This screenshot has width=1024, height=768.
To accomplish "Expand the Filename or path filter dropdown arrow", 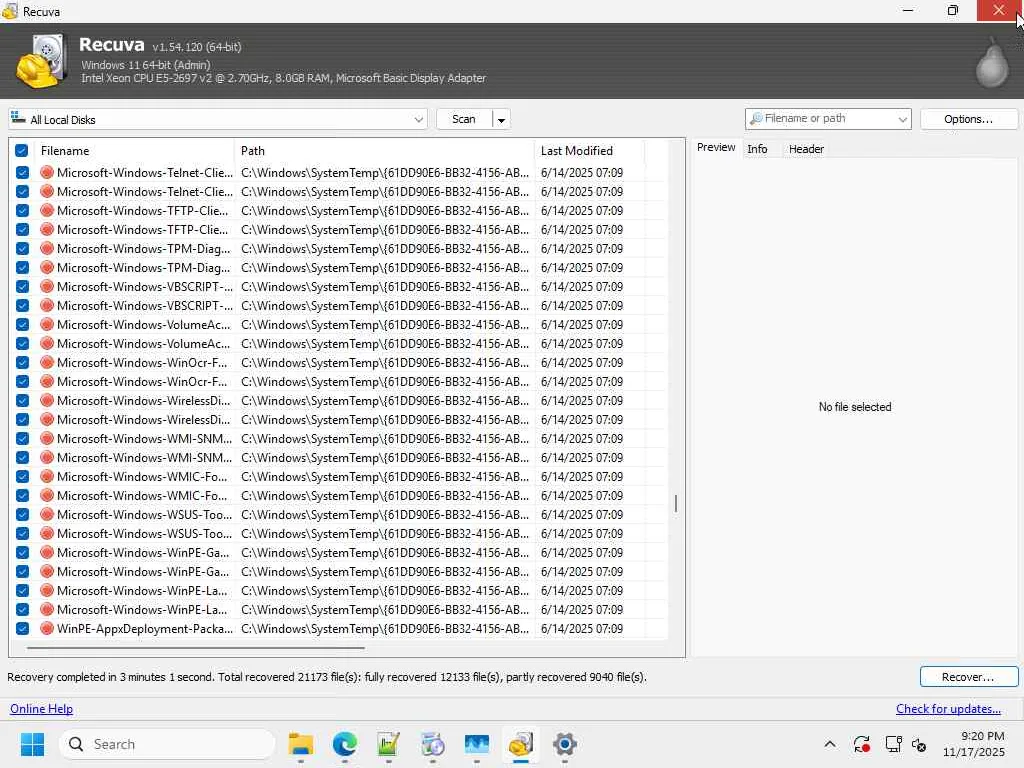I will pyautogui.click(x=902, y=119).
